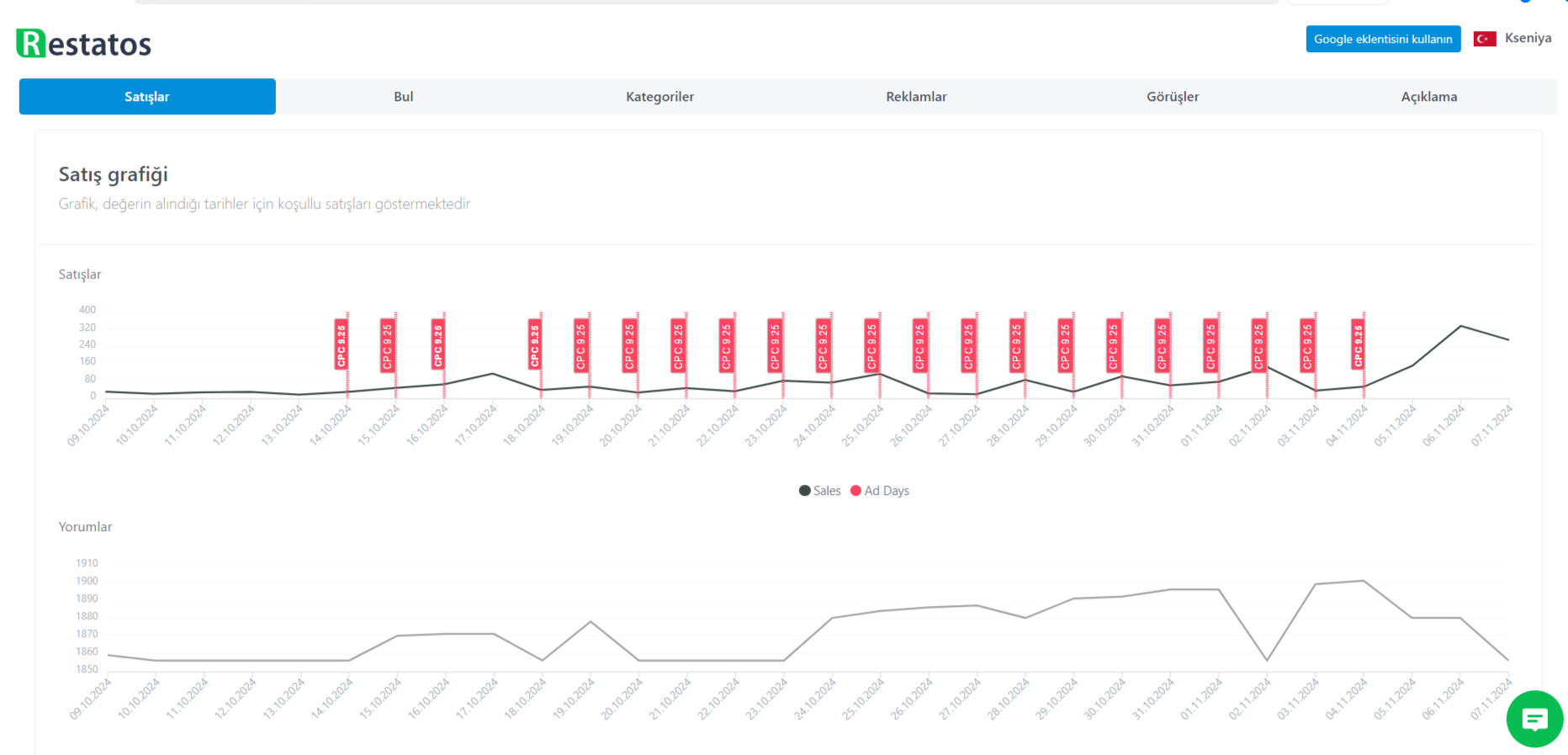Screen dimensions: 1568x755
Task: Select the CPC 9.25 flag above 26.10.2024
Action: tap(920, 344)
